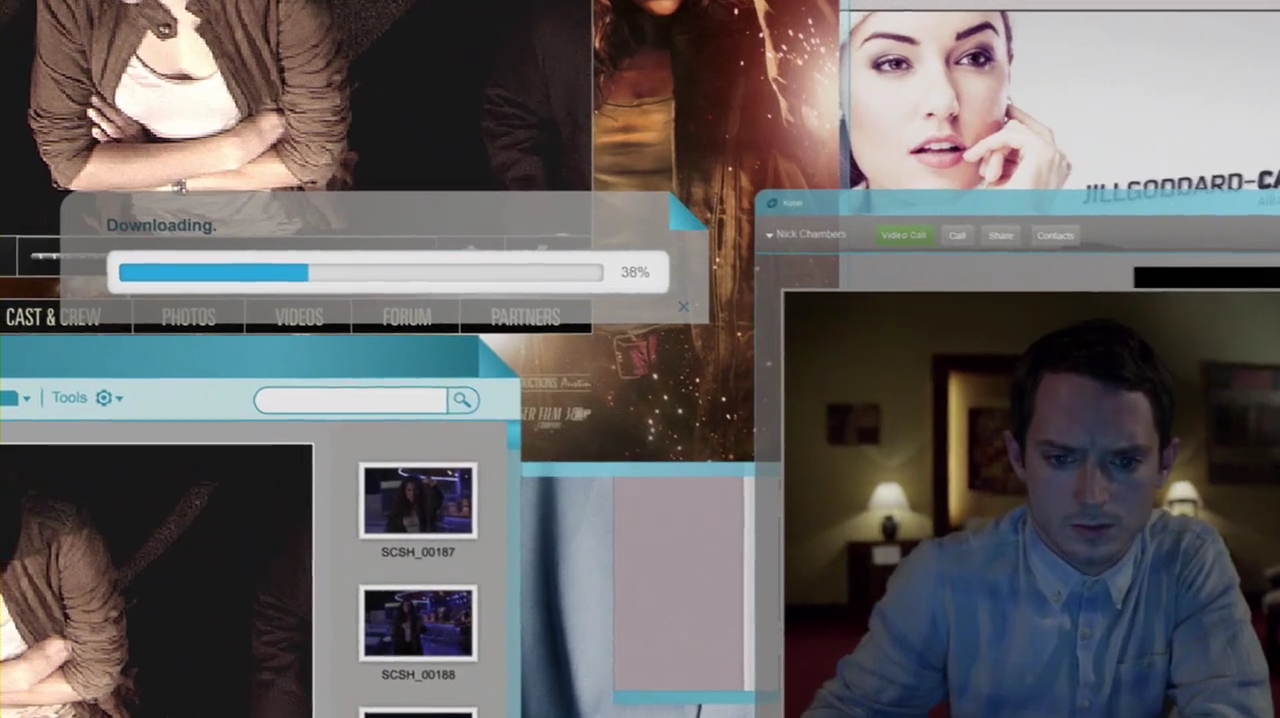The height and width of the screenshot is (718, 1280).
Task: Click the SCSH_00187 file name
Action: (x=418, y=552)
